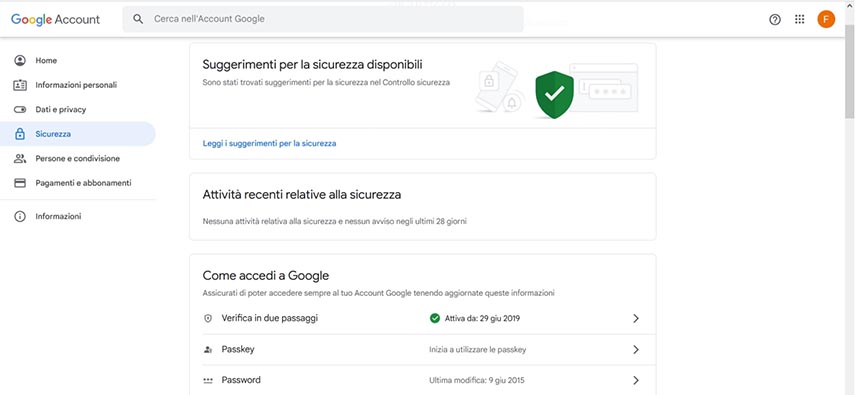Viewport: 855px width, 395px height.
Task: Click the green checkmark next to Attiva da
Action: pyautogui.click(x=435, y=318)
